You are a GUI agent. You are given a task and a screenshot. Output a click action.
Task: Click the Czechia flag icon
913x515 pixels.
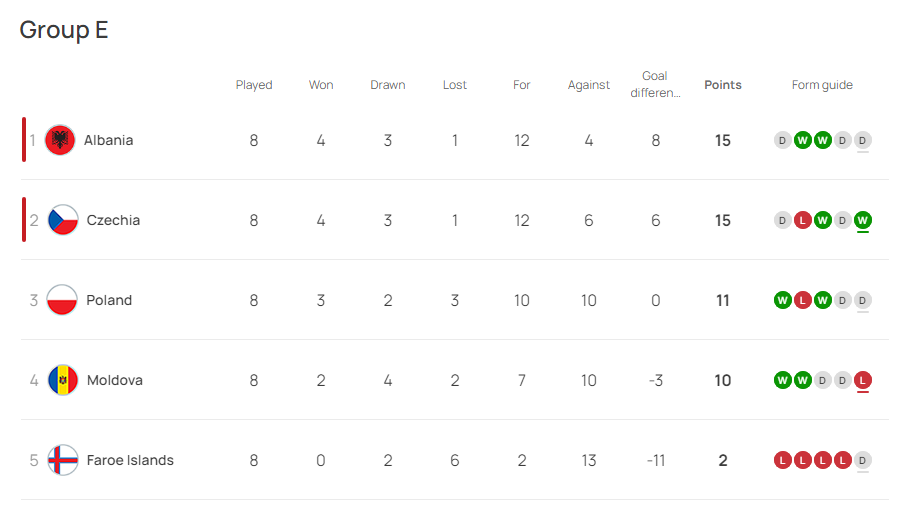[63, 220]
